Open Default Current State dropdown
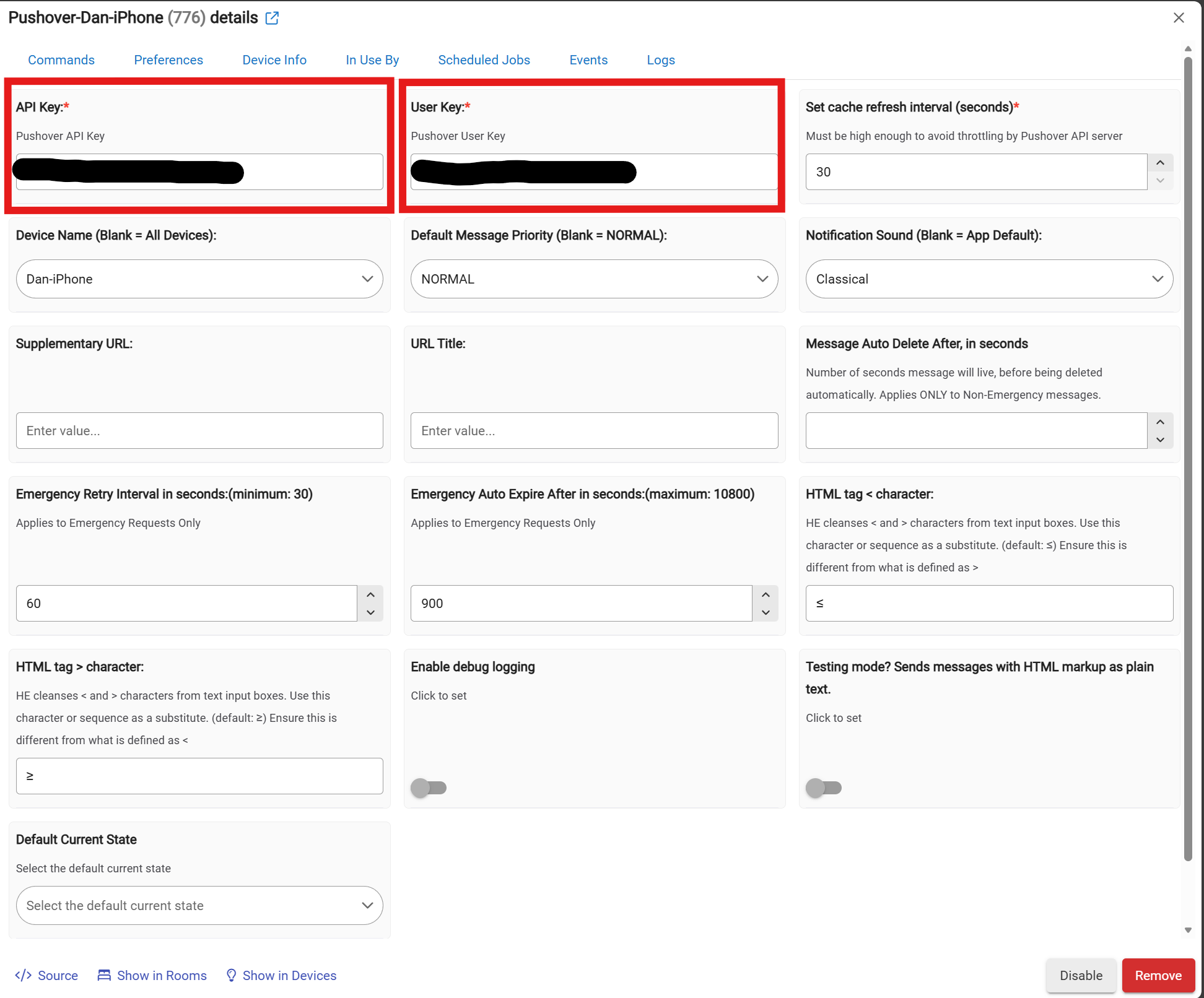 point(199,905)
